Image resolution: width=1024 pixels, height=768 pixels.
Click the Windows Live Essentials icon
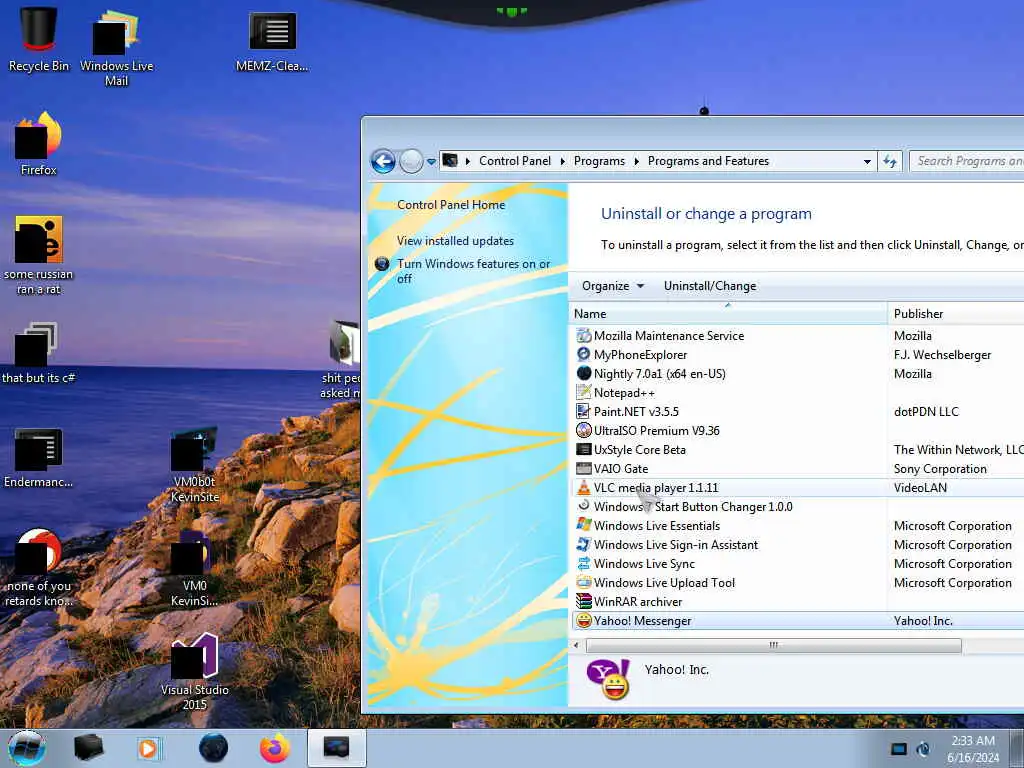(583, 525)
